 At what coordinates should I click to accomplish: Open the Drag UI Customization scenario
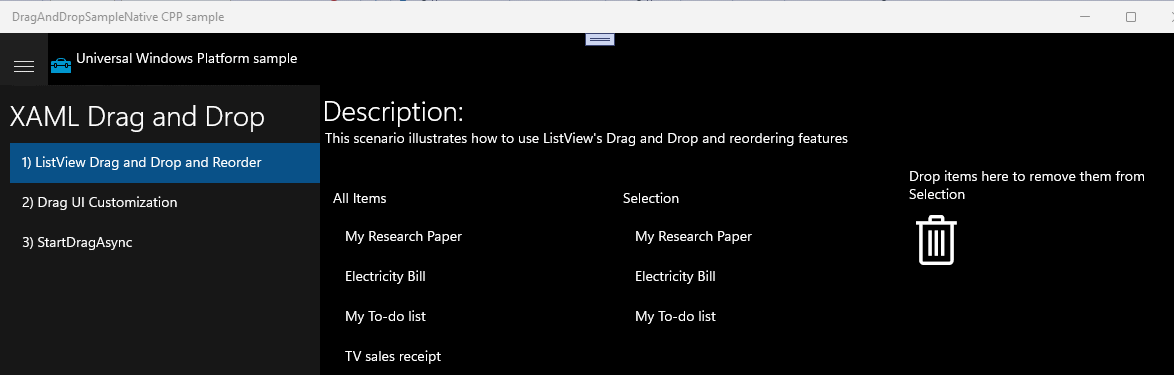pyautogui.click(x=165, y=202)
